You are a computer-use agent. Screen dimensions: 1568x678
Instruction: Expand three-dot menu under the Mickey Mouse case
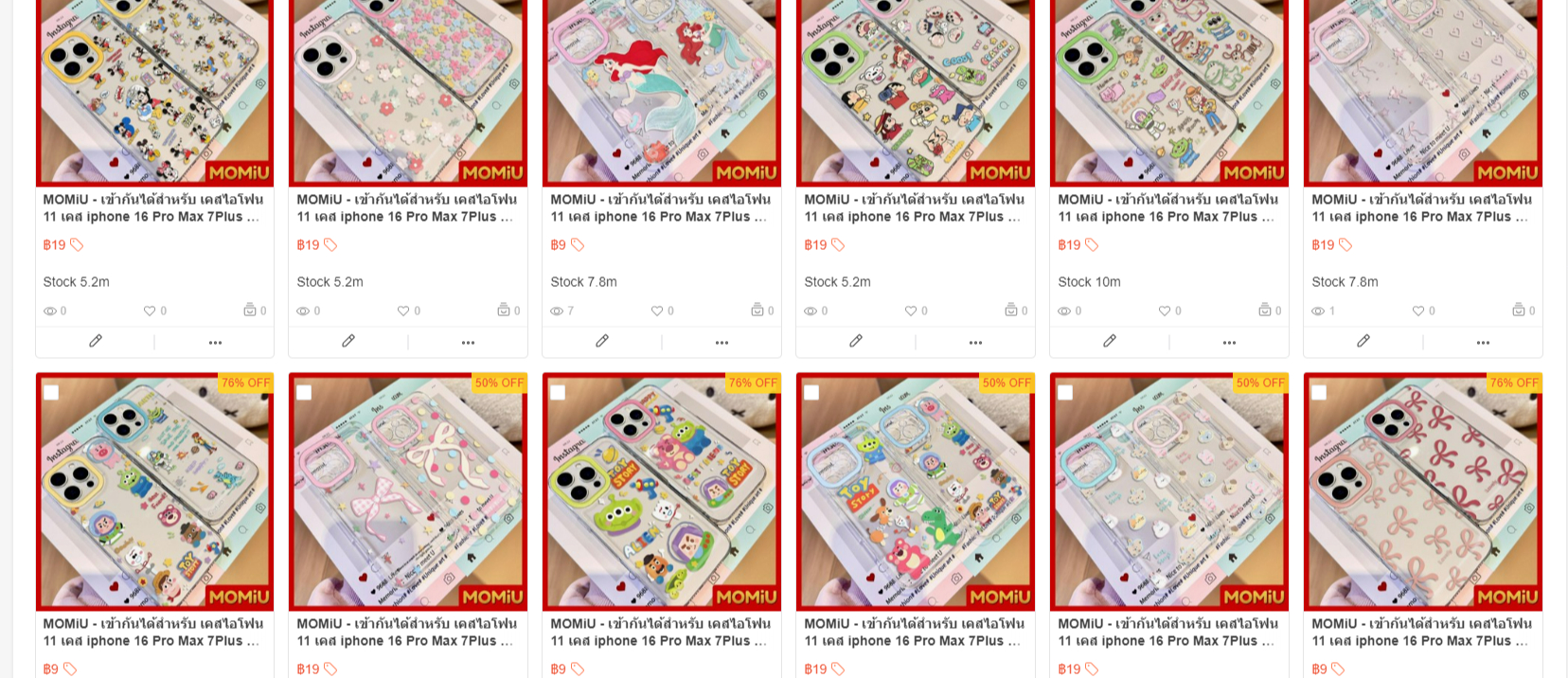click(x=215, y=342)
